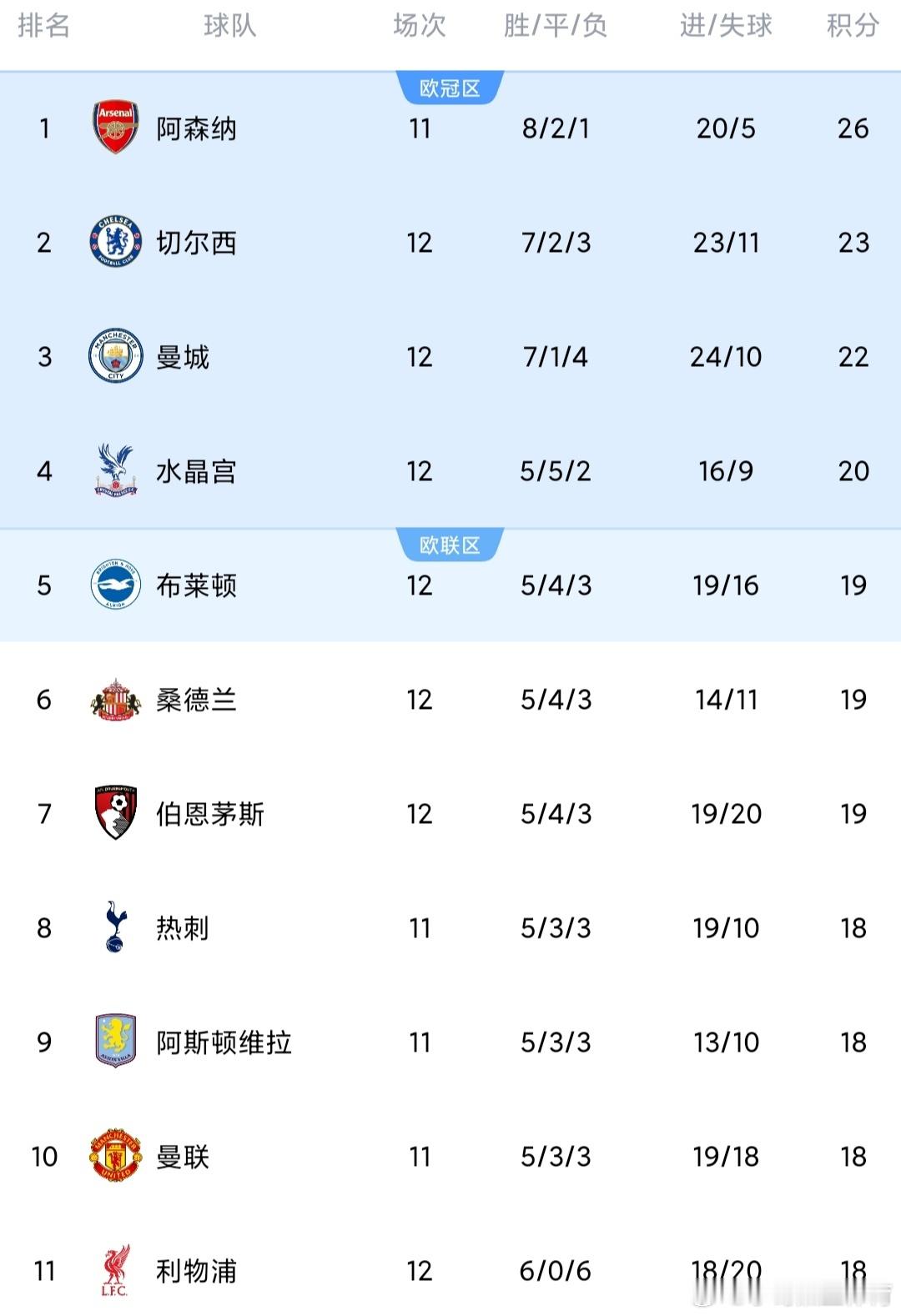Viewport: 901px width, 1316px height.
Task: Select the 场次 column header
Action: 420,26
